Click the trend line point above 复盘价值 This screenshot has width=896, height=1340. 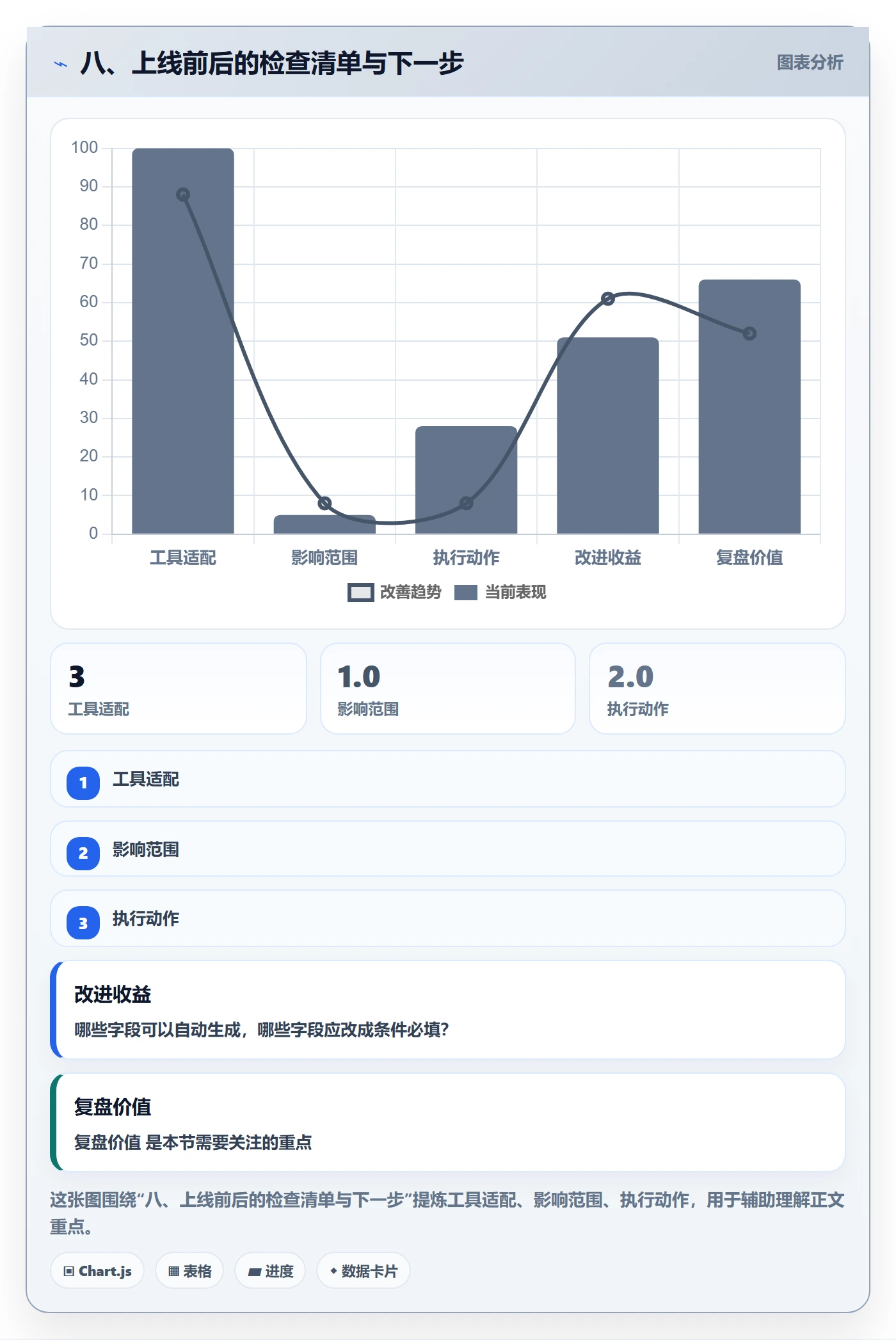pos(749,333)
